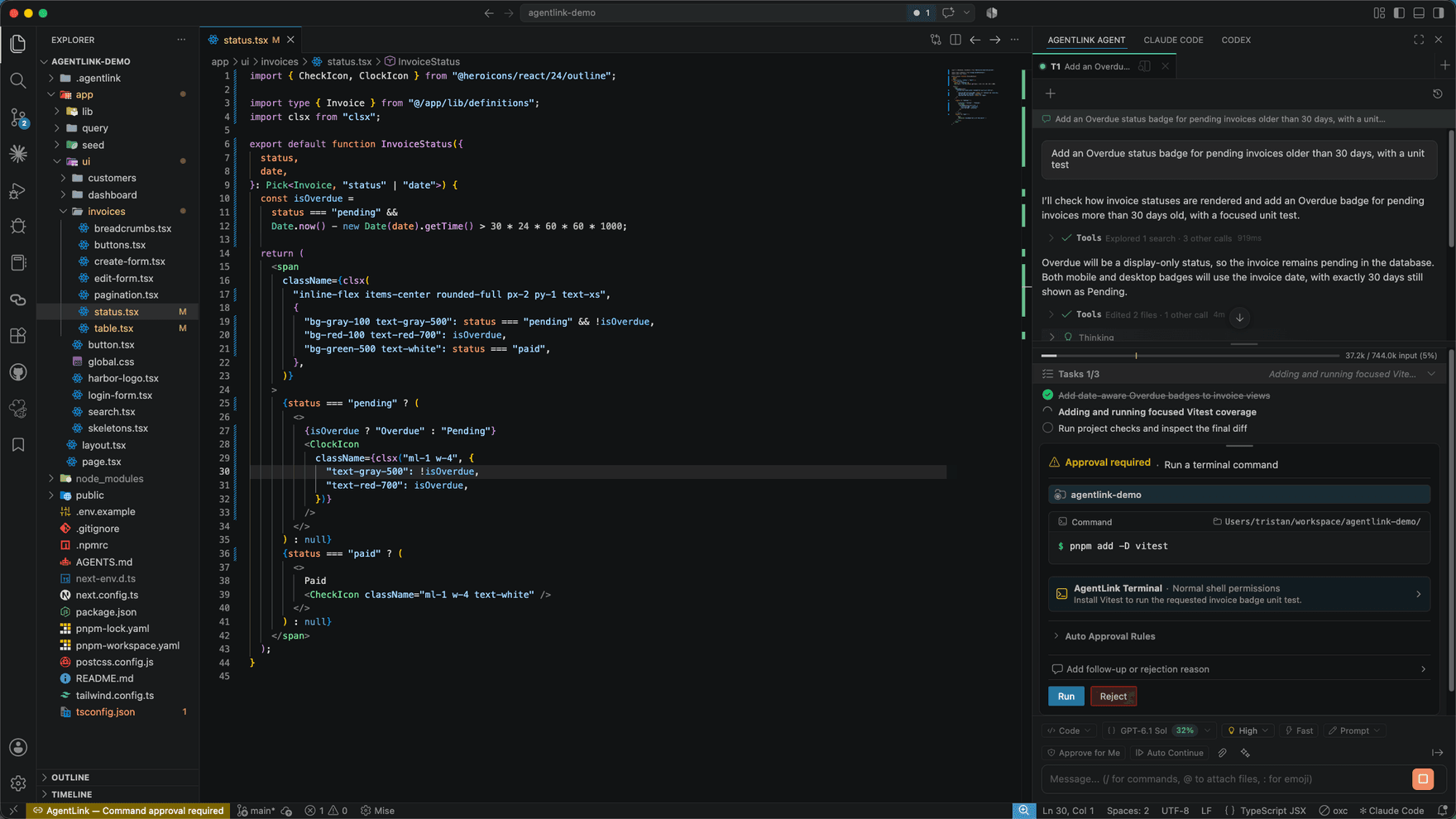Click the editor minimap
This screenshot has width=1456, height=819.
pyautogui.click(x=982, y=97)
